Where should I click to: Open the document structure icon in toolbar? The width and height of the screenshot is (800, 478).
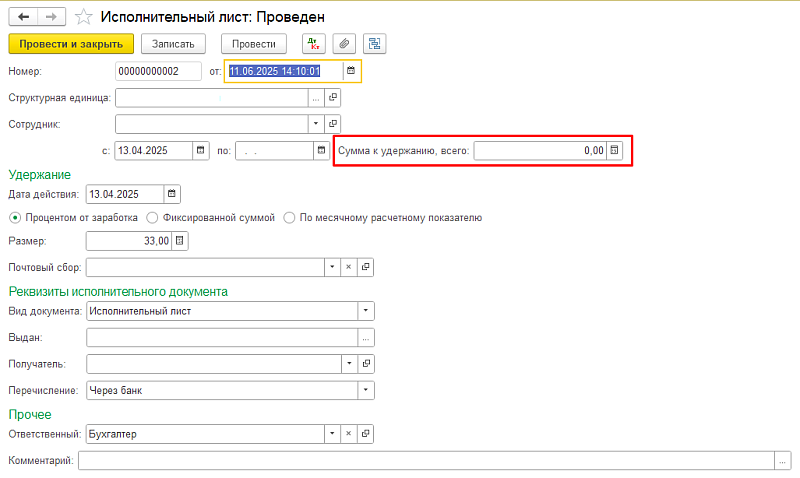point(374,44)
